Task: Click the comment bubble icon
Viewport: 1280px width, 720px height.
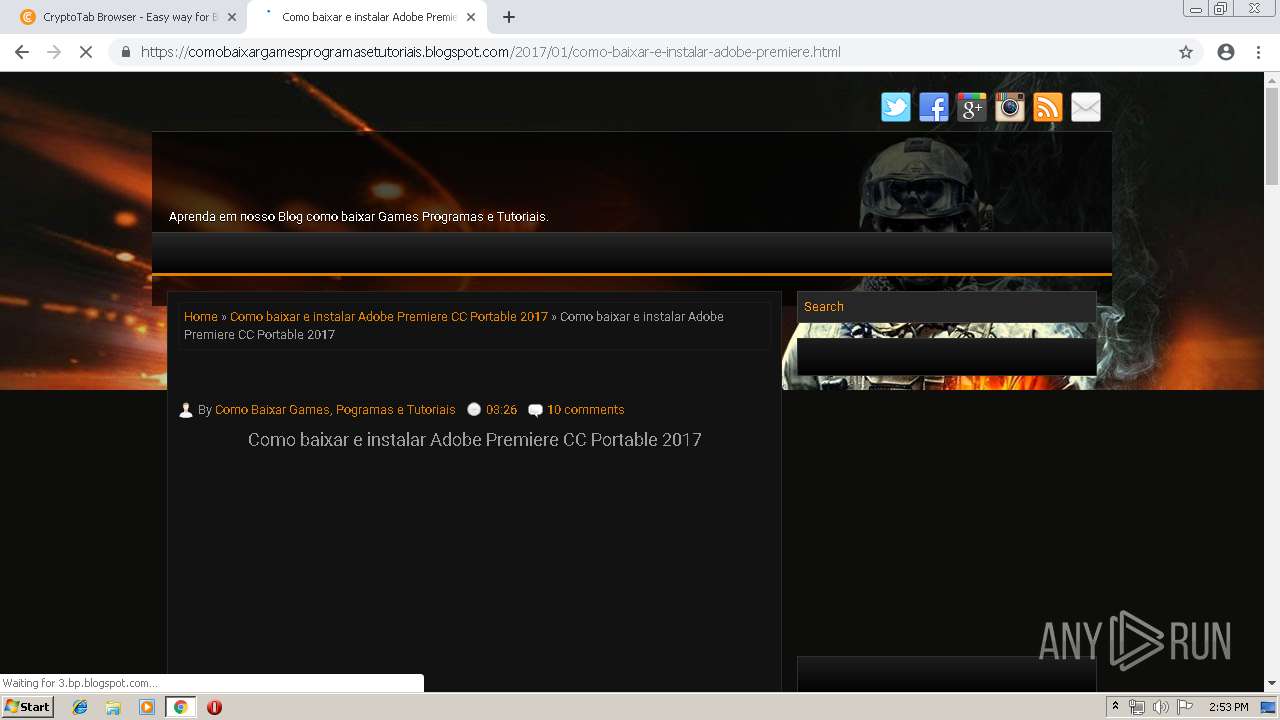Action: pyautogui.click(x=535, y=410)
